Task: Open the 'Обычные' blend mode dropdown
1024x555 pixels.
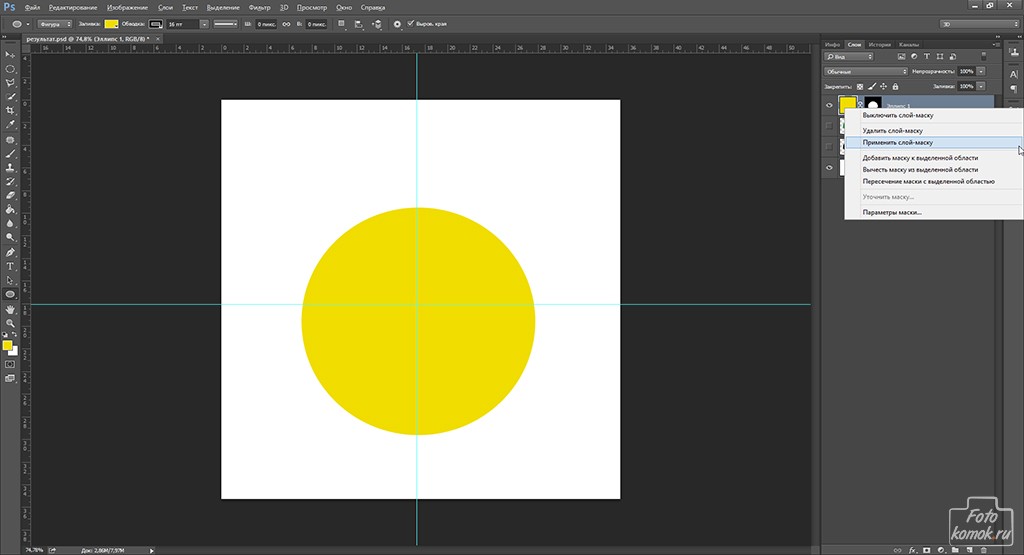Action: pyautogui.click(x=866, y=71)
